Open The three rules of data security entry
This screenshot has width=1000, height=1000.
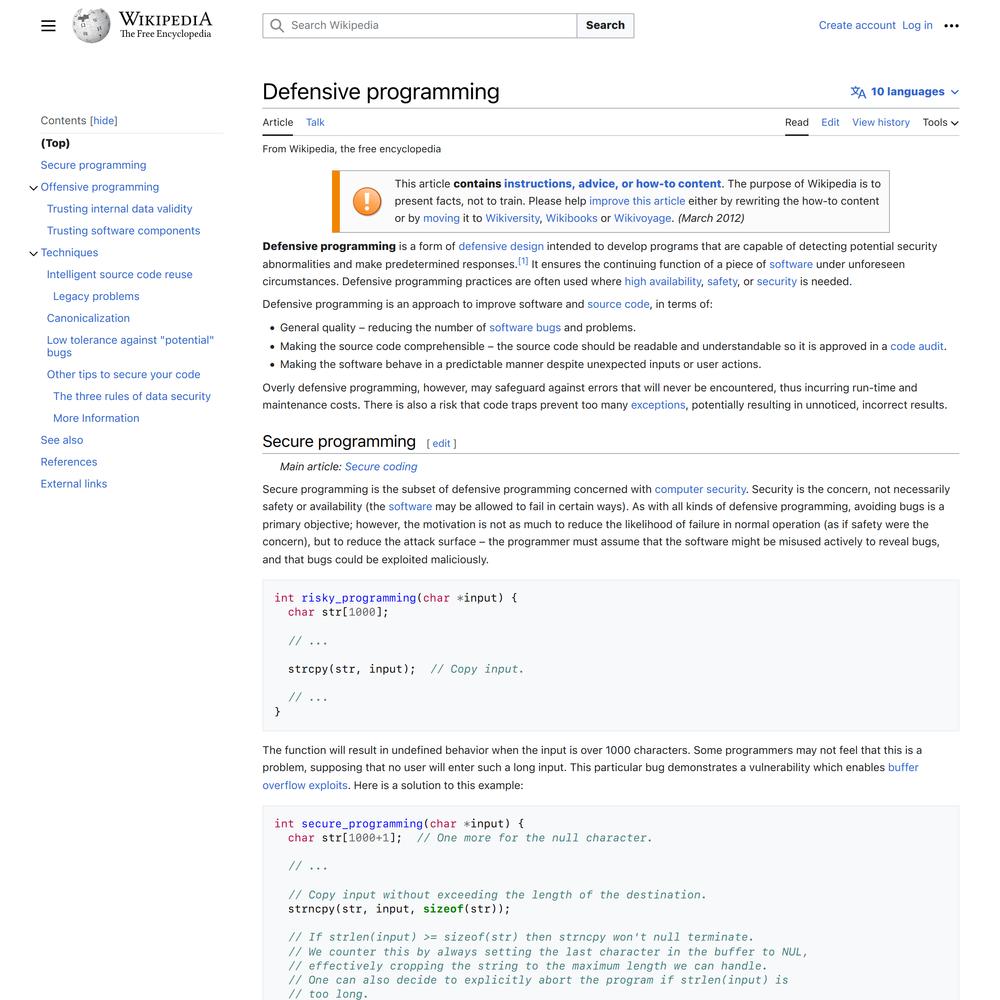pos(131,397)
